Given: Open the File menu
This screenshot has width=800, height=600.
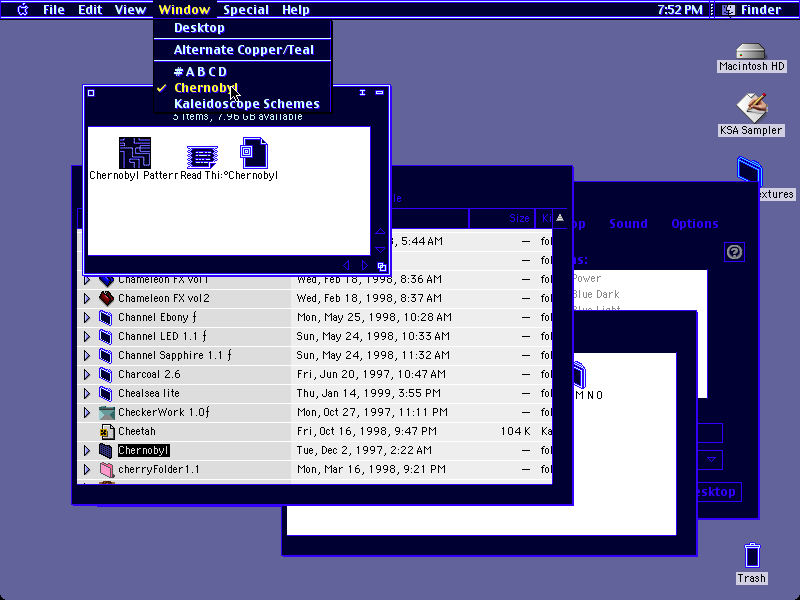Looking at the screenshot, I should (x=54, y=10).
